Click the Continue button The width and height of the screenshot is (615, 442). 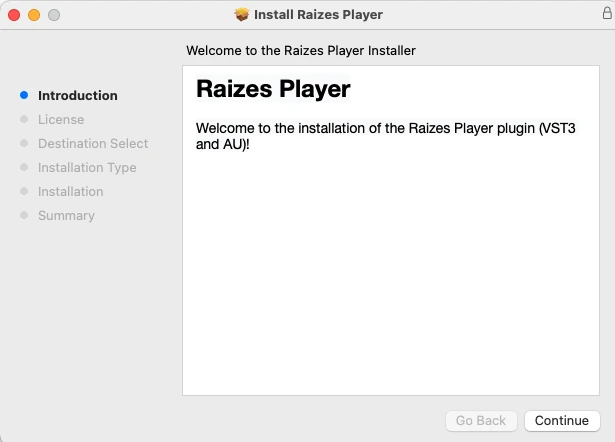point(562,420)
